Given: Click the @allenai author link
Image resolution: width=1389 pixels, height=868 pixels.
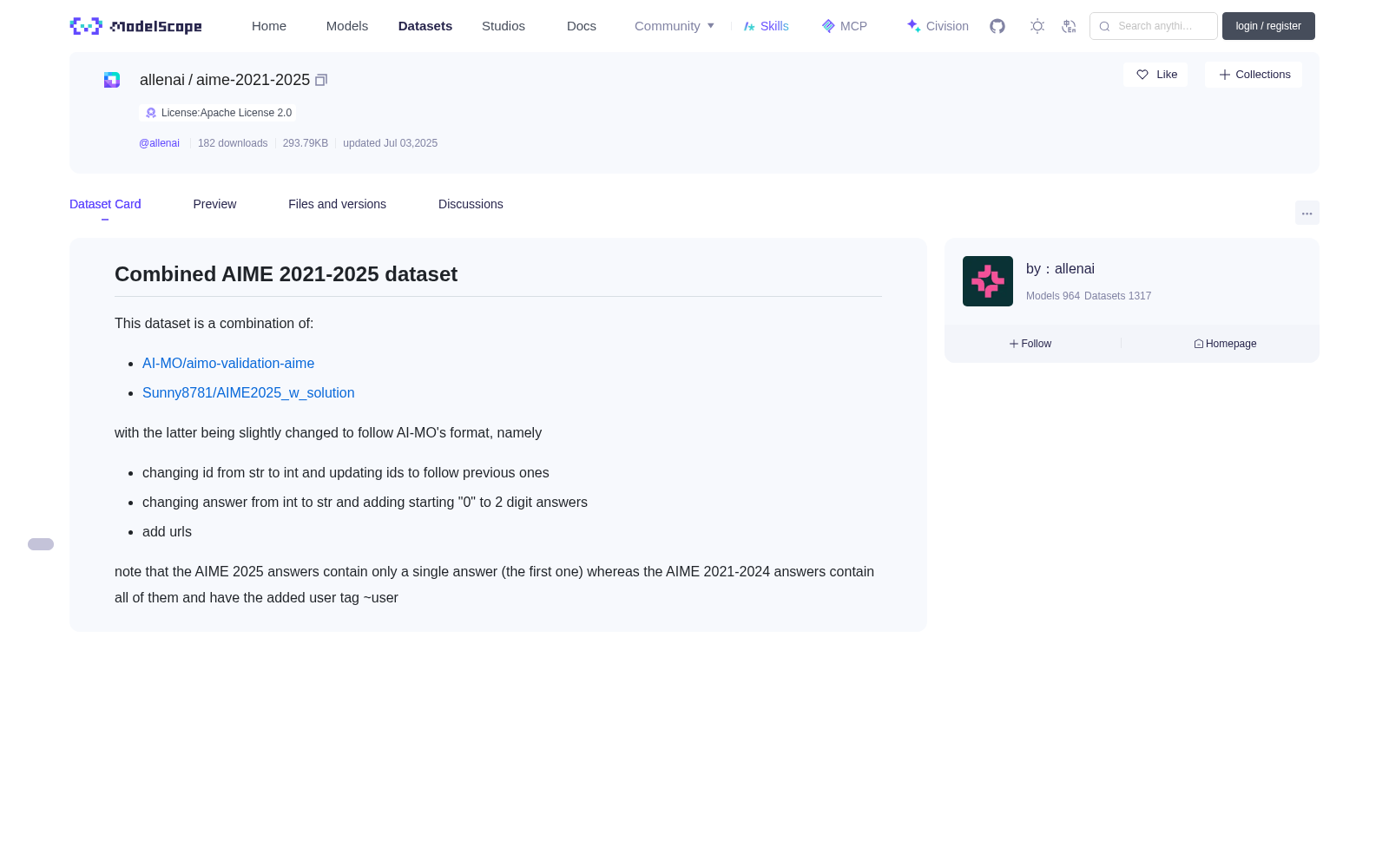Looking at the screenshot, I should coord(159,143).
